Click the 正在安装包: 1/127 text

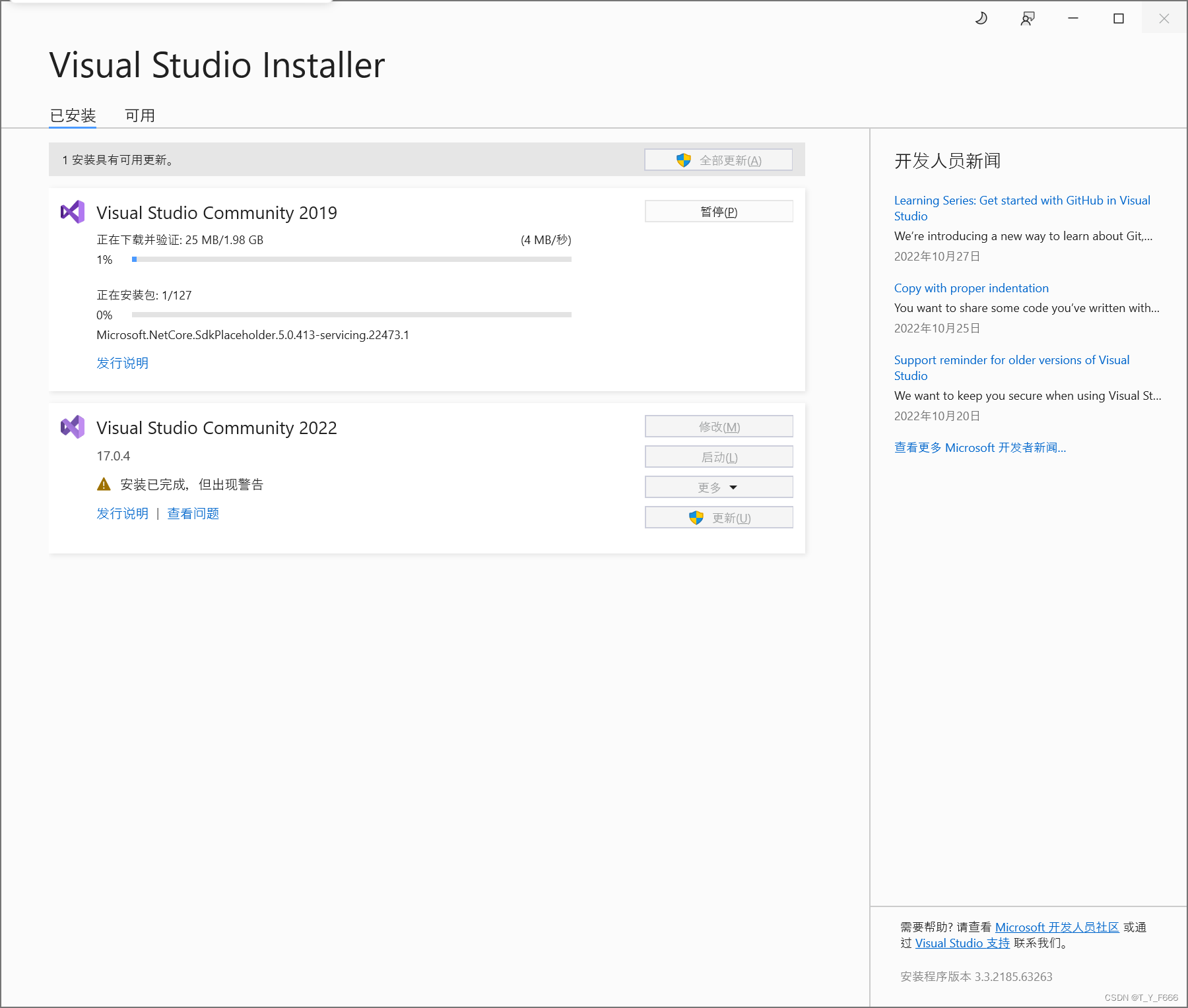coord(144,296)
